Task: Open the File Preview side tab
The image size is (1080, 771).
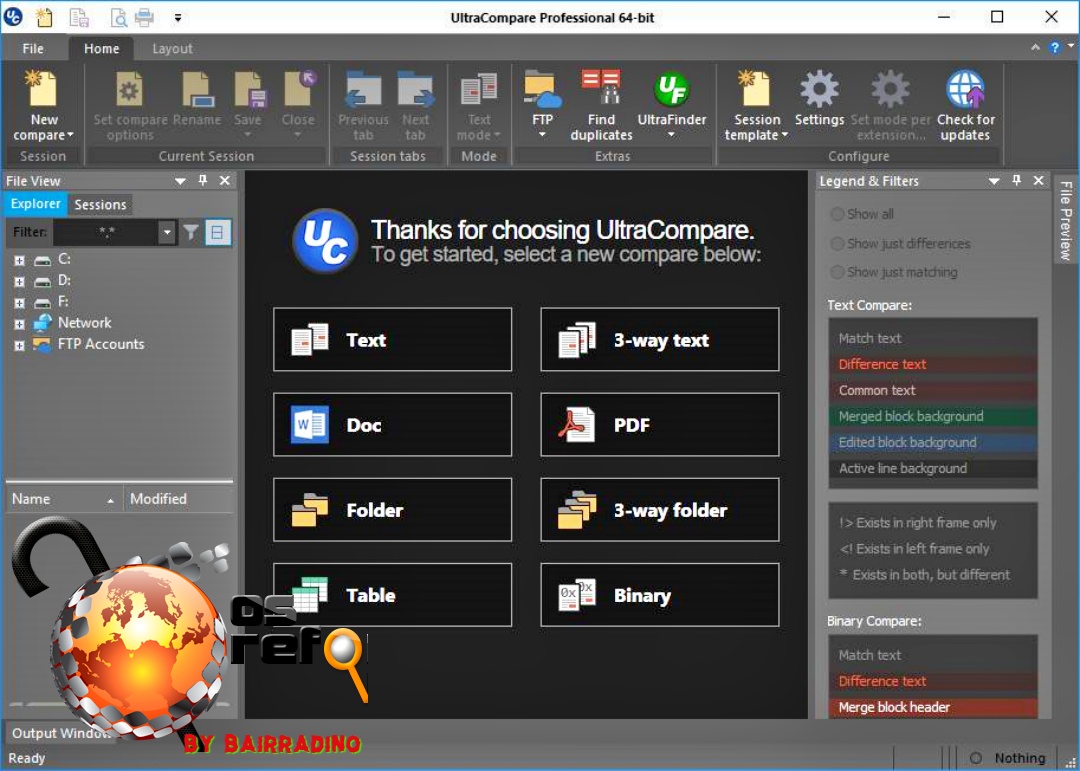Action: click(1066, 220)
